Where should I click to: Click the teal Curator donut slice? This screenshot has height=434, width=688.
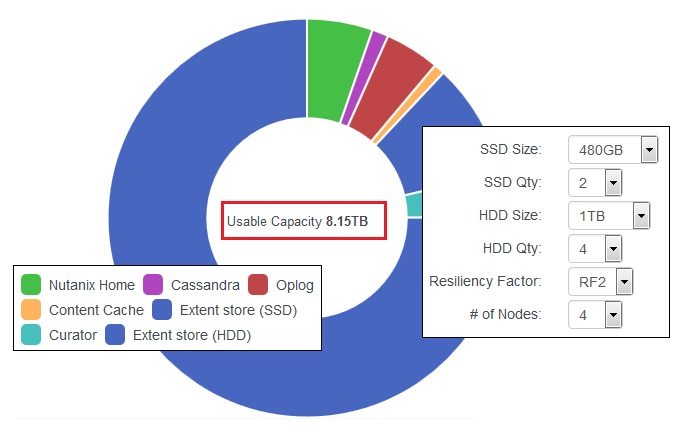[x=414, y=205]
